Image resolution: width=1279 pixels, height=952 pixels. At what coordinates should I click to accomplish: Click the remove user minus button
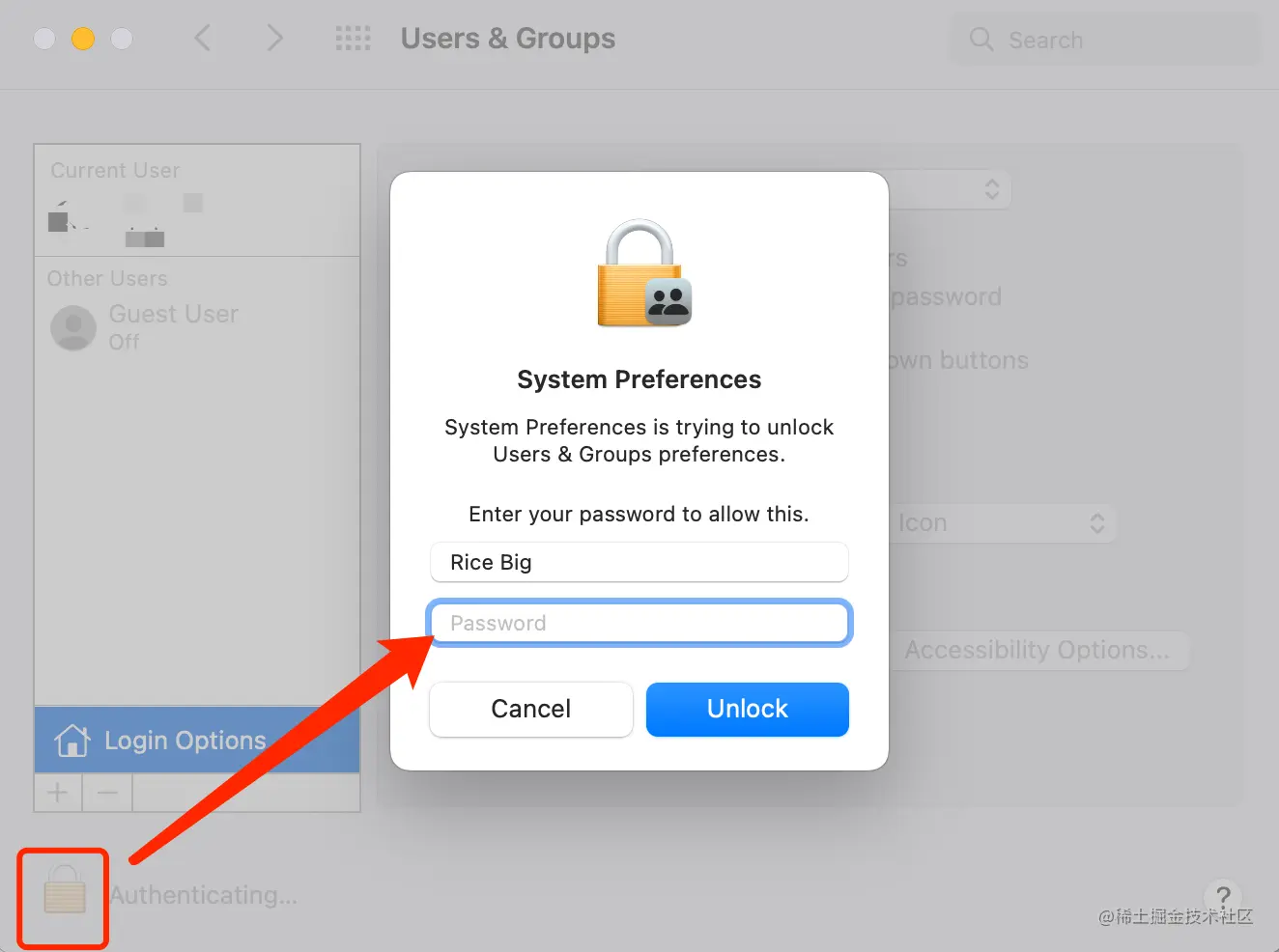pyautogui.click(x=107, y=793)
